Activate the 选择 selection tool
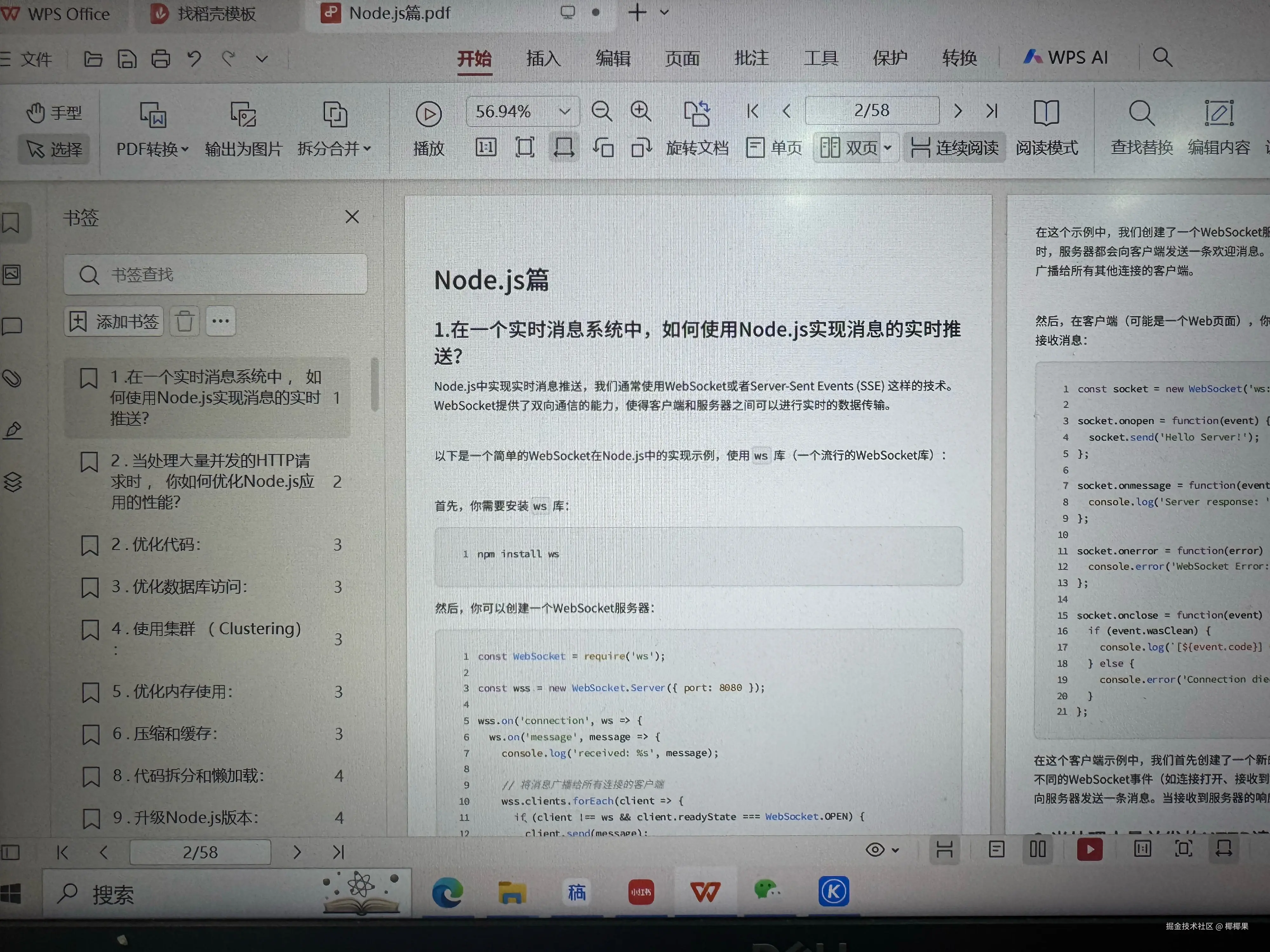The image size is (1270, 952). (53, 149)
